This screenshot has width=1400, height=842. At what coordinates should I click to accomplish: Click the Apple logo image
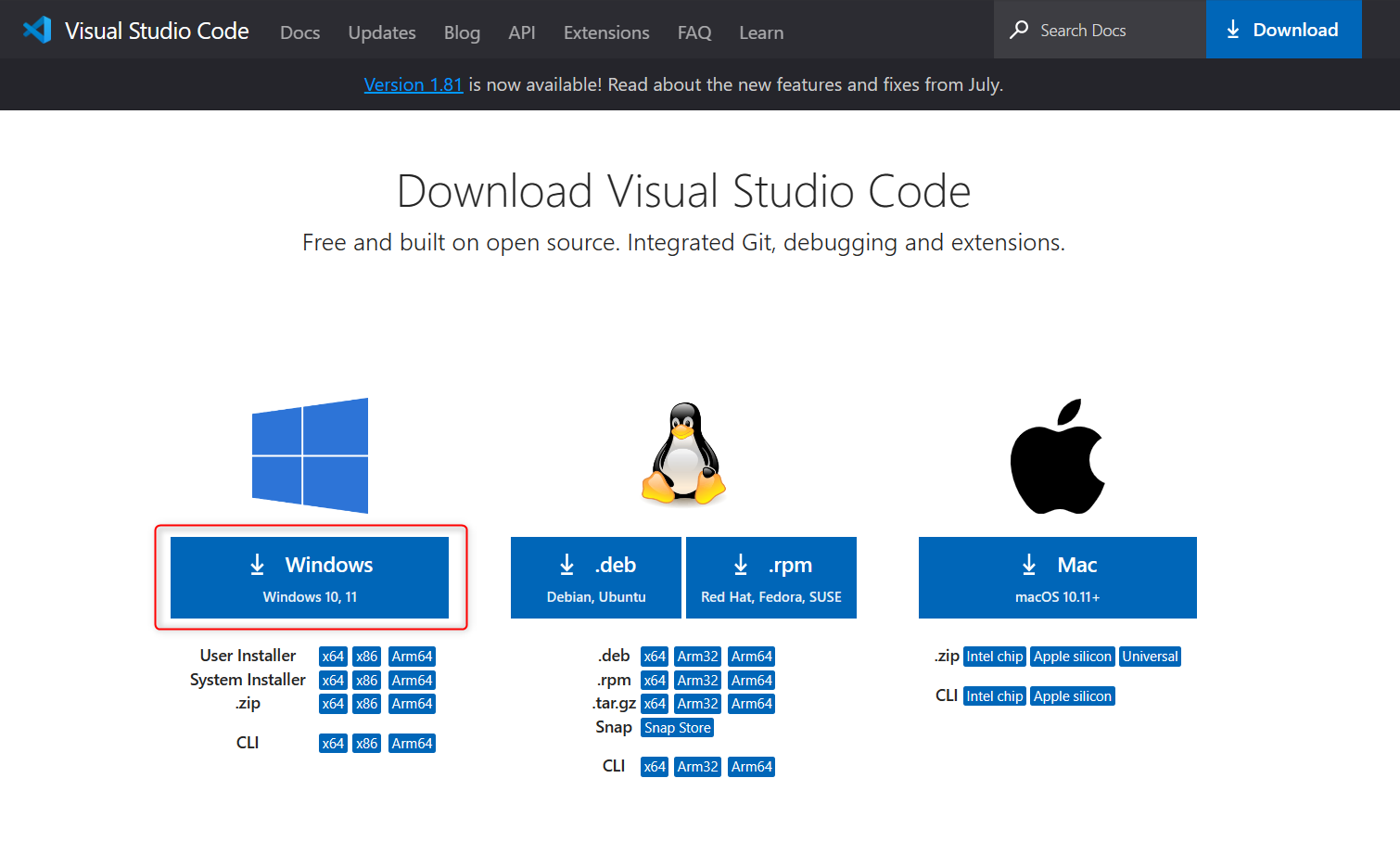[1057, 456]
